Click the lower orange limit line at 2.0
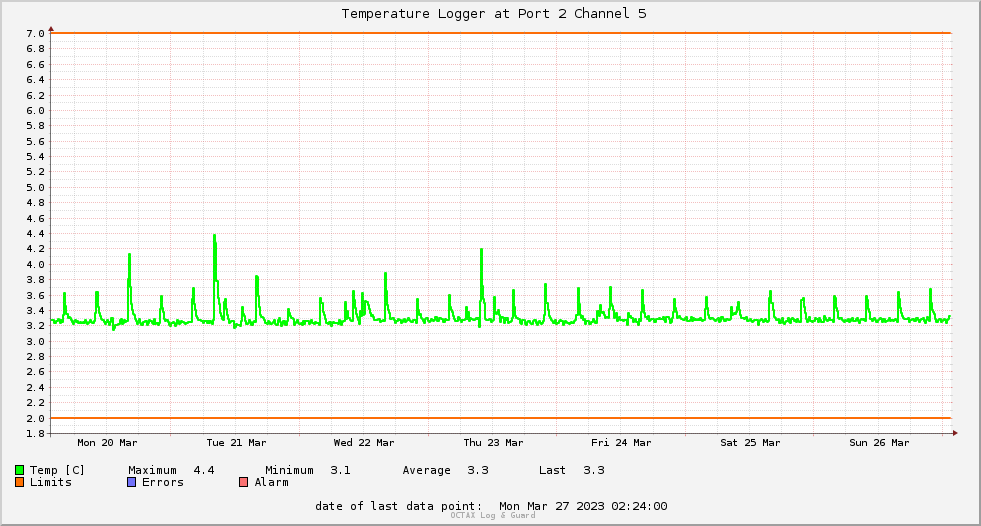This screenshot has width=981, height=526. [x=501, y=418]
